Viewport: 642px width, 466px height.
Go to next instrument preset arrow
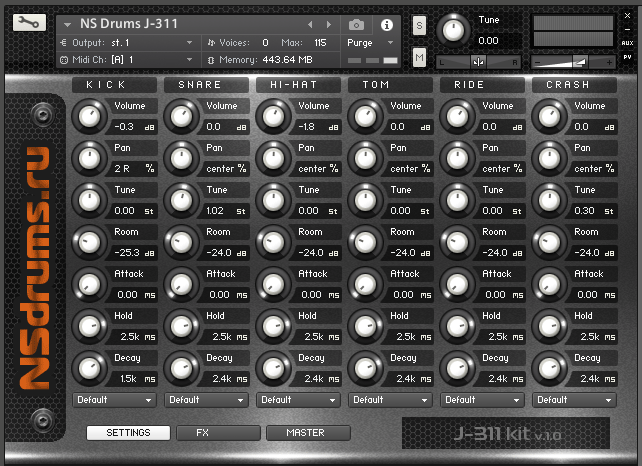[326, 24]
